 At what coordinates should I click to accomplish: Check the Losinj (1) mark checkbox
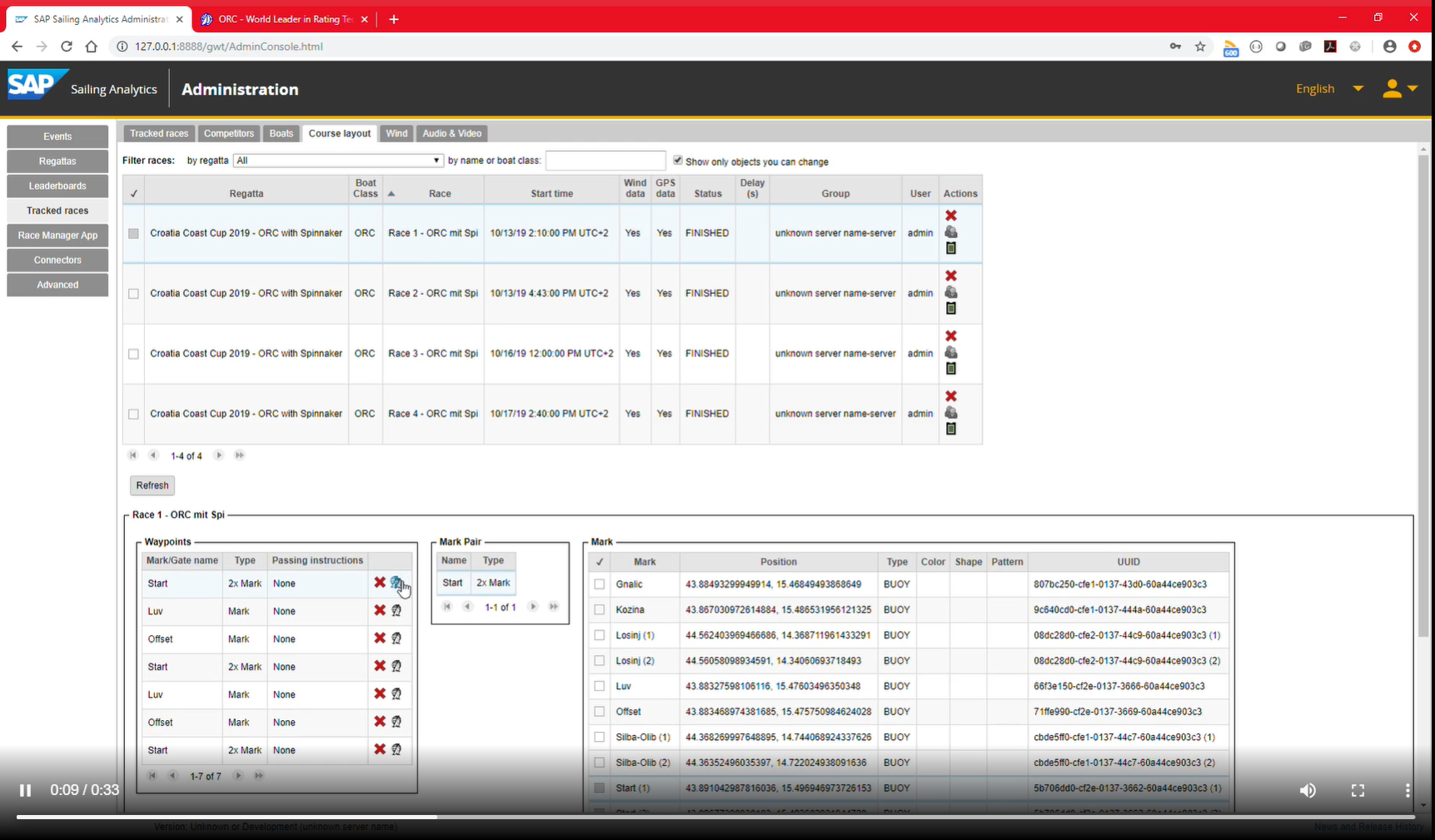pos(600,635)
